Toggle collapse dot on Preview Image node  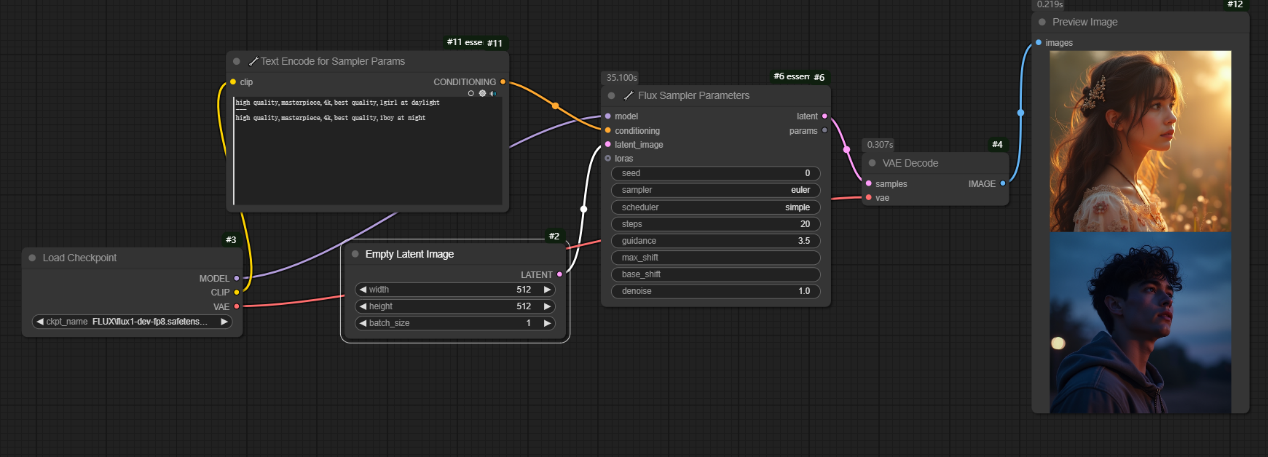[x=1042, y=22]
